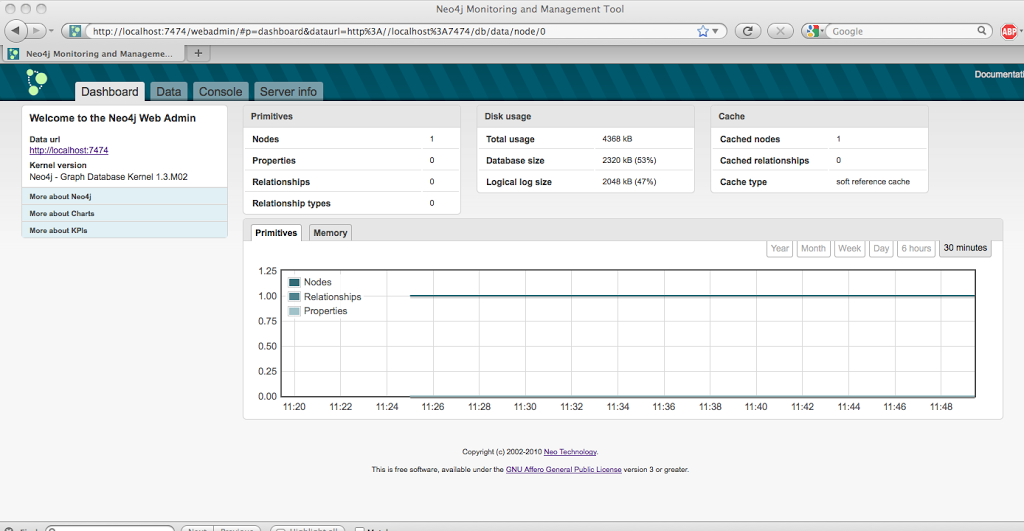Select the Neo4j Monitoring browser tab

click(x=94, y=54)
